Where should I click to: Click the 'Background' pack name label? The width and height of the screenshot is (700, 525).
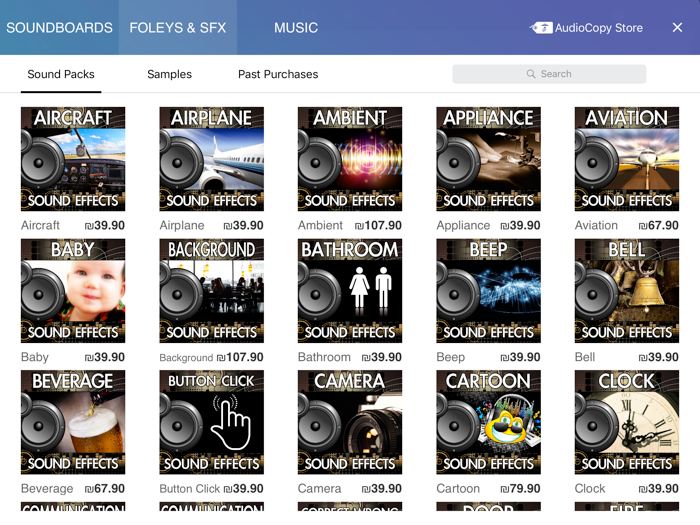tap(186, 358)
